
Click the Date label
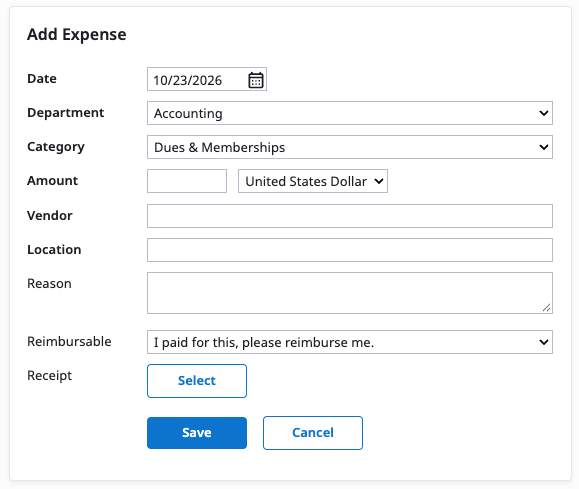click(42, 79)
